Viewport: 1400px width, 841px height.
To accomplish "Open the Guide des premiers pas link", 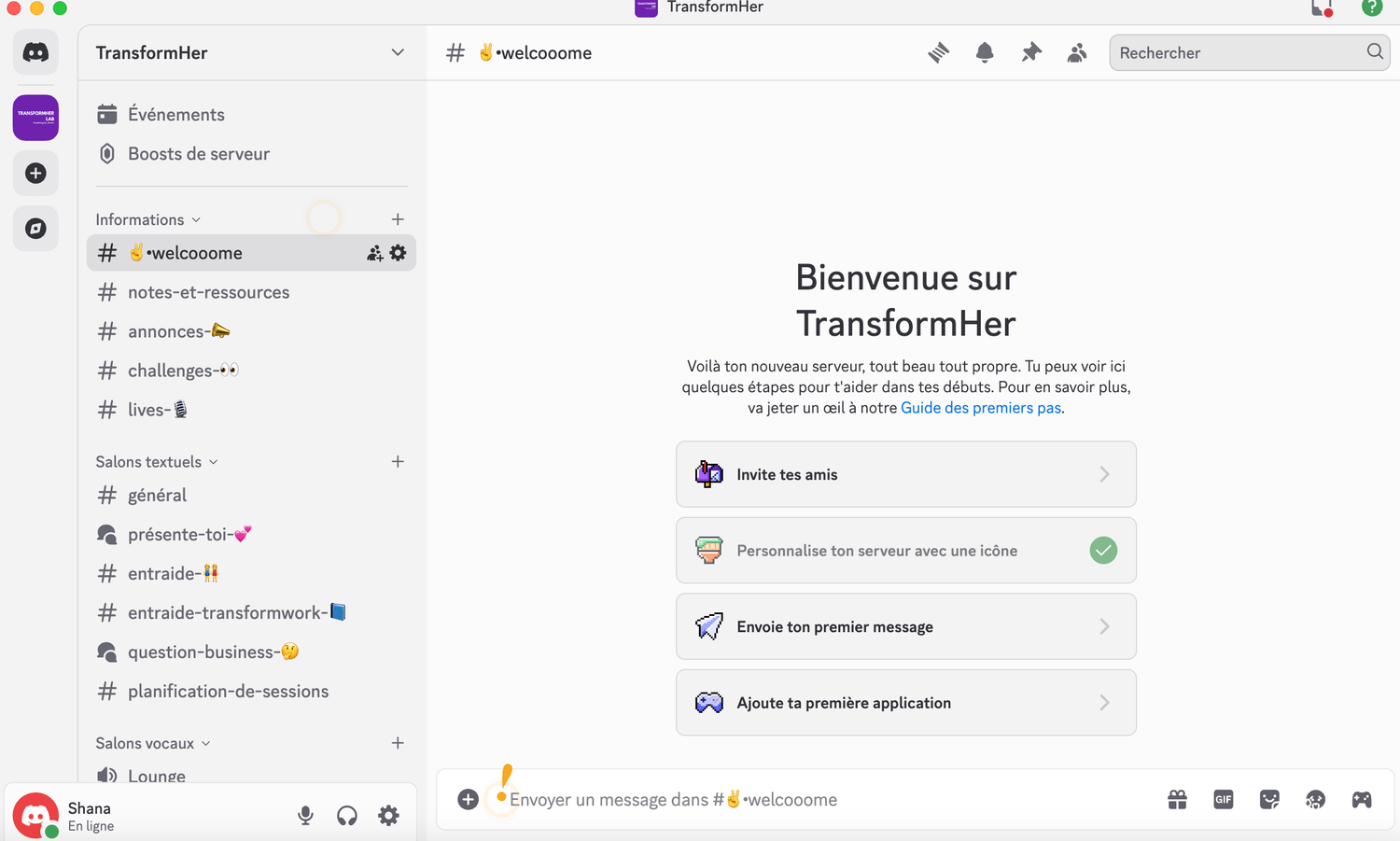I will [x=981, y=408].
